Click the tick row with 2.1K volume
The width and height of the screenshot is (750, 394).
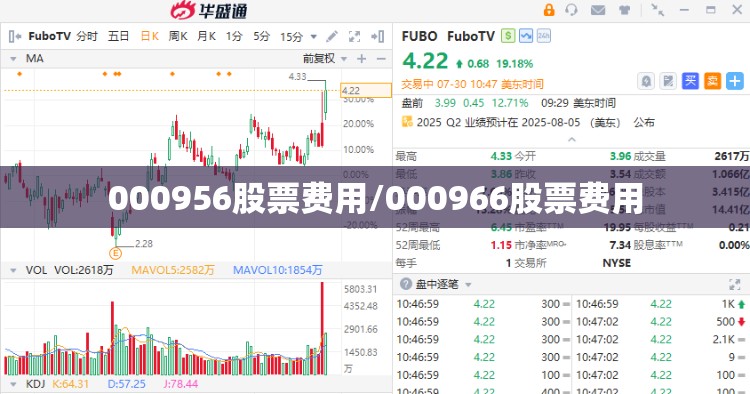point(661,339)
